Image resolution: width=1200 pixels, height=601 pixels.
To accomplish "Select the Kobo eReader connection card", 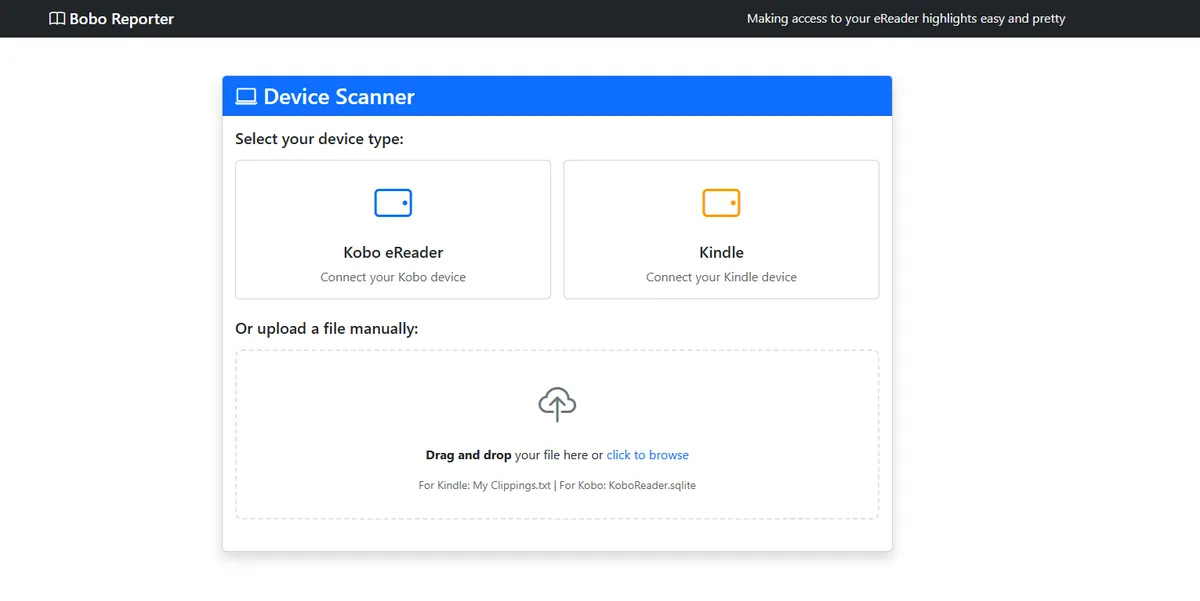I will point(392,229).
